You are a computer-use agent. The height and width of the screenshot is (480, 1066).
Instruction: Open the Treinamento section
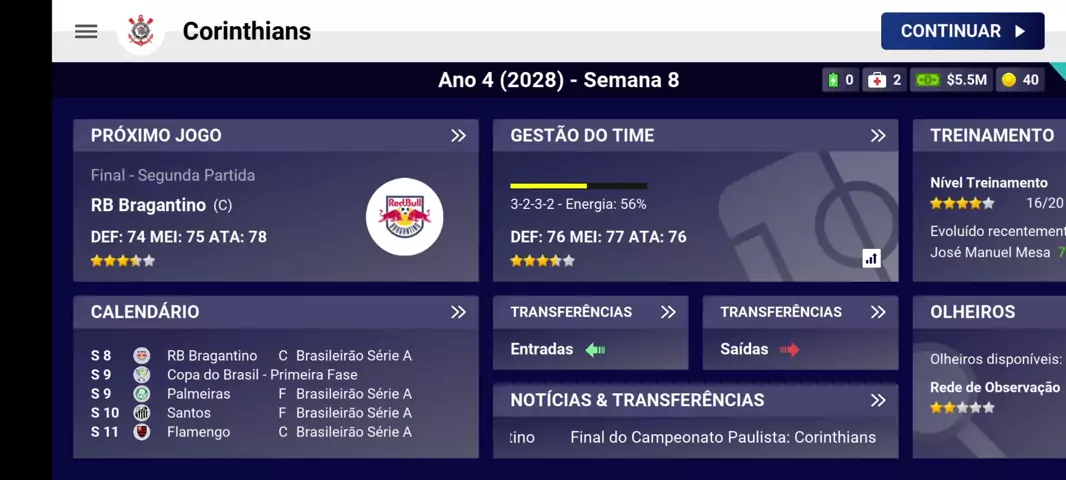pyautogui.click(x=991, y=135)
